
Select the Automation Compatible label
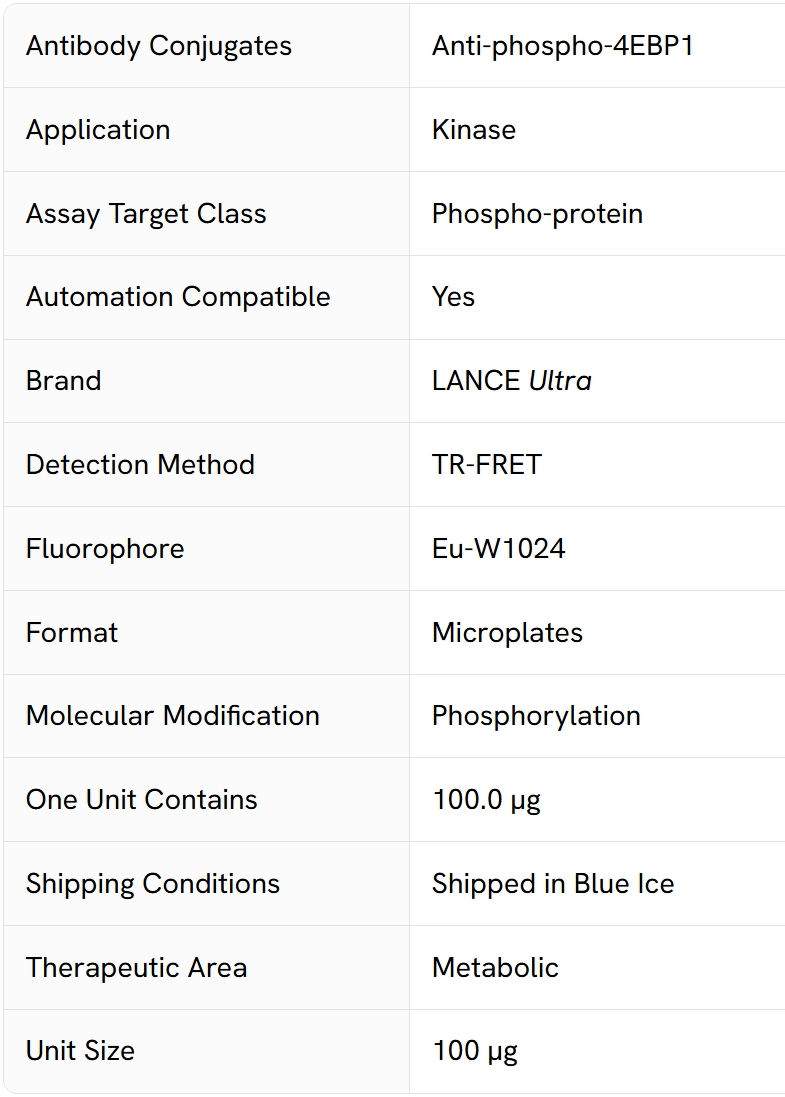178,297
